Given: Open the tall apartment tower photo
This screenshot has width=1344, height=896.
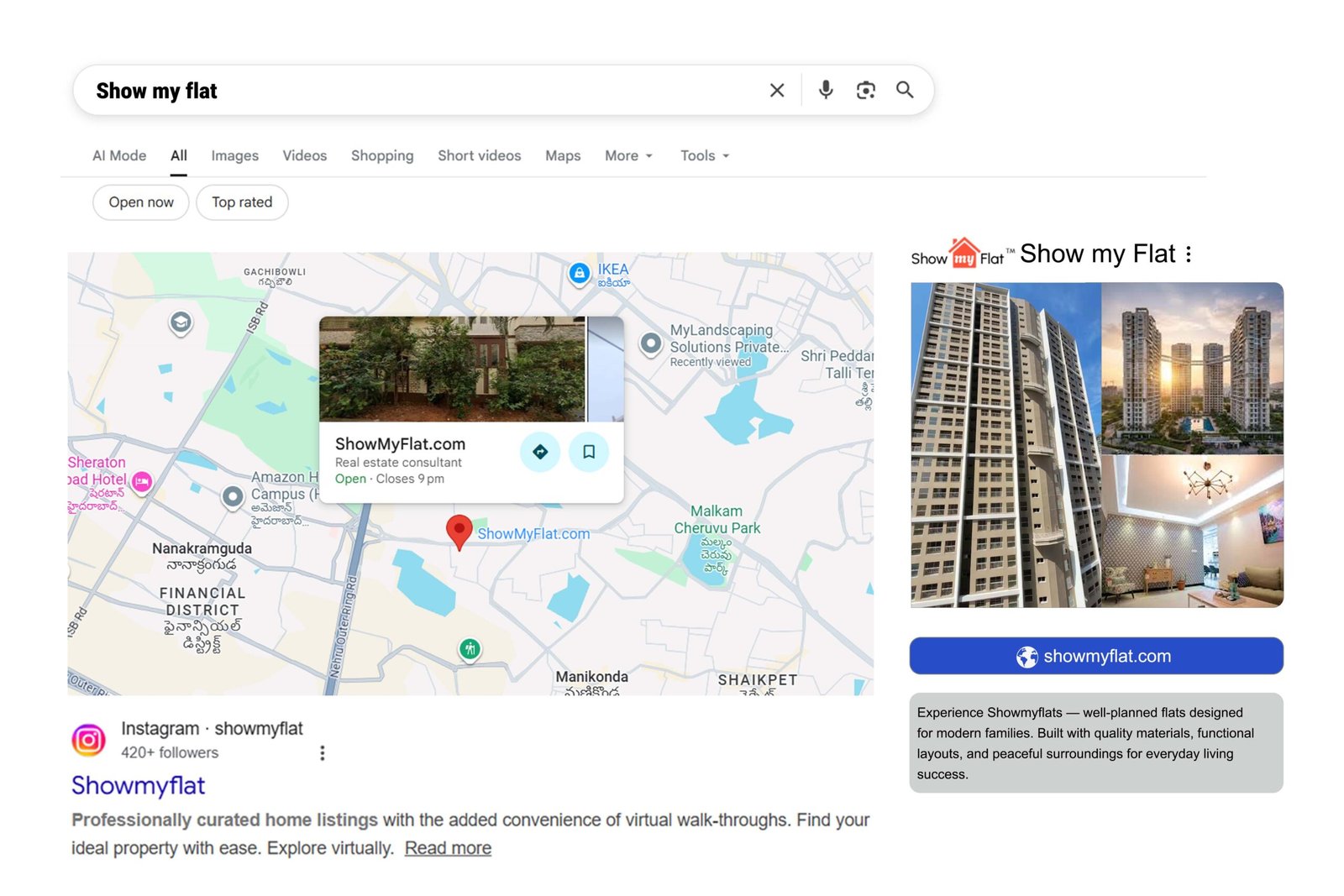Looking at the screenshot, I should click(1005, 445).
